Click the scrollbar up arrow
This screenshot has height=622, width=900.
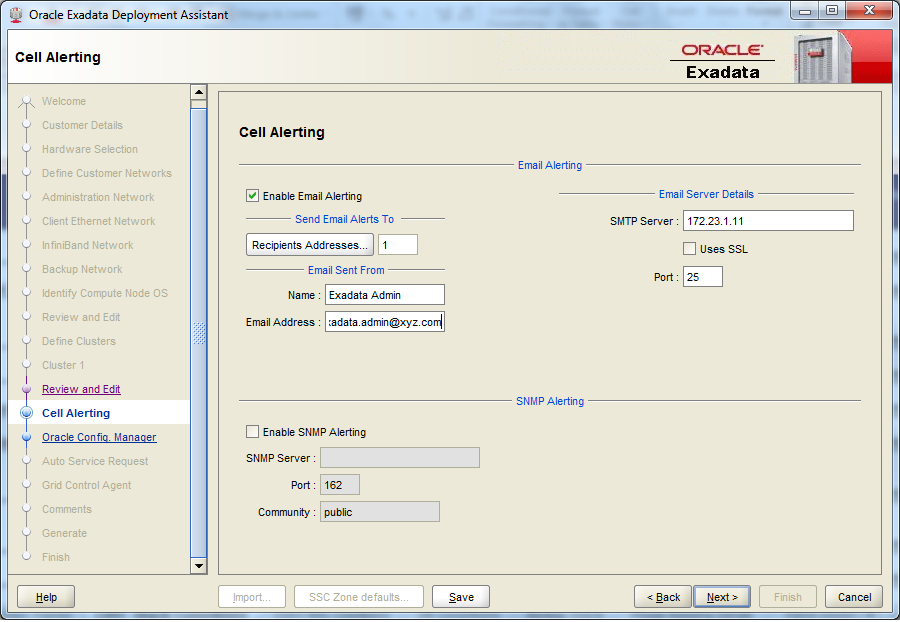(199, 91)
